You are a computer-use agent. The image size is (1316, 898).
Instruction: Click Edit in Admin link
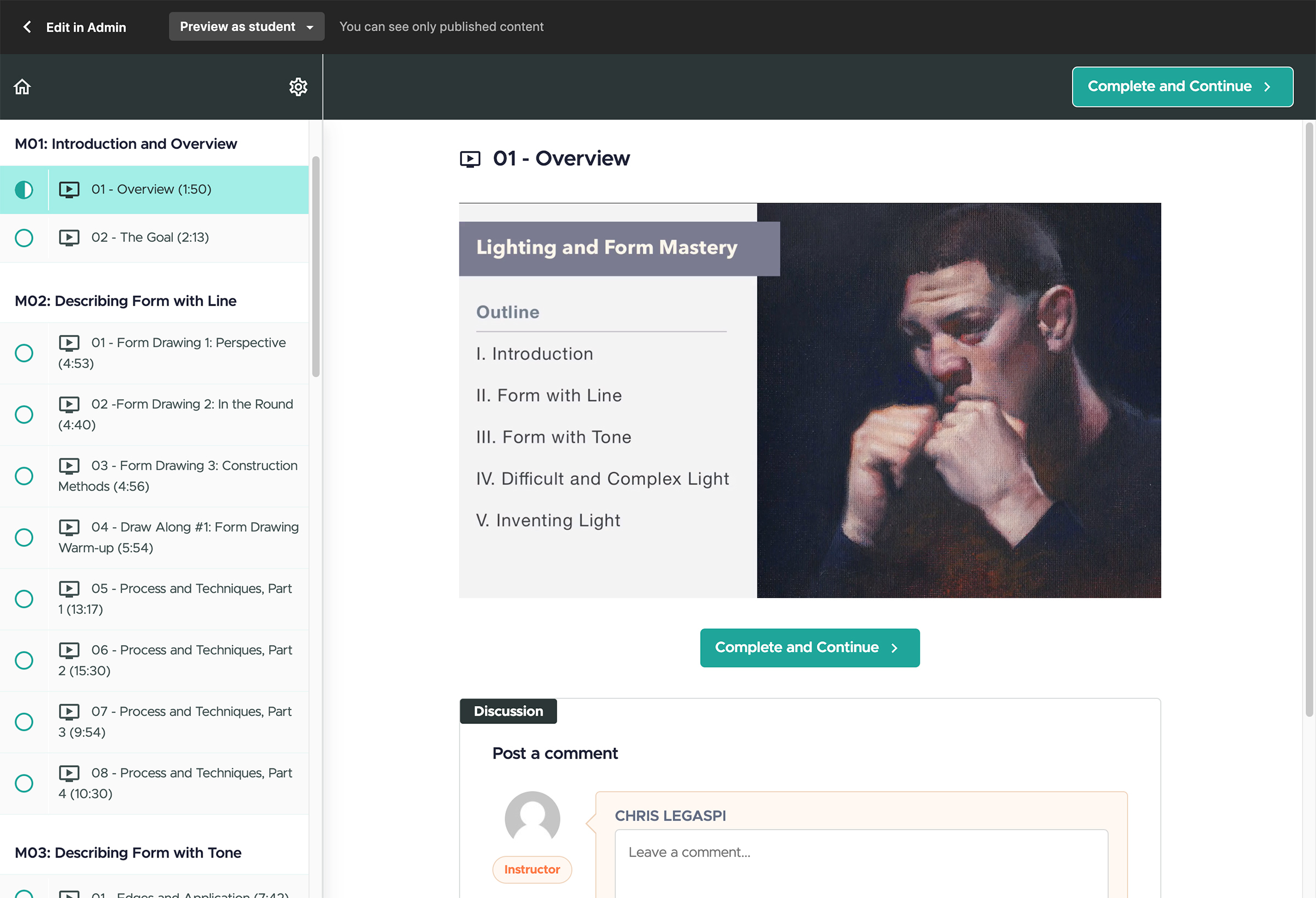click(x=86, y=27)
